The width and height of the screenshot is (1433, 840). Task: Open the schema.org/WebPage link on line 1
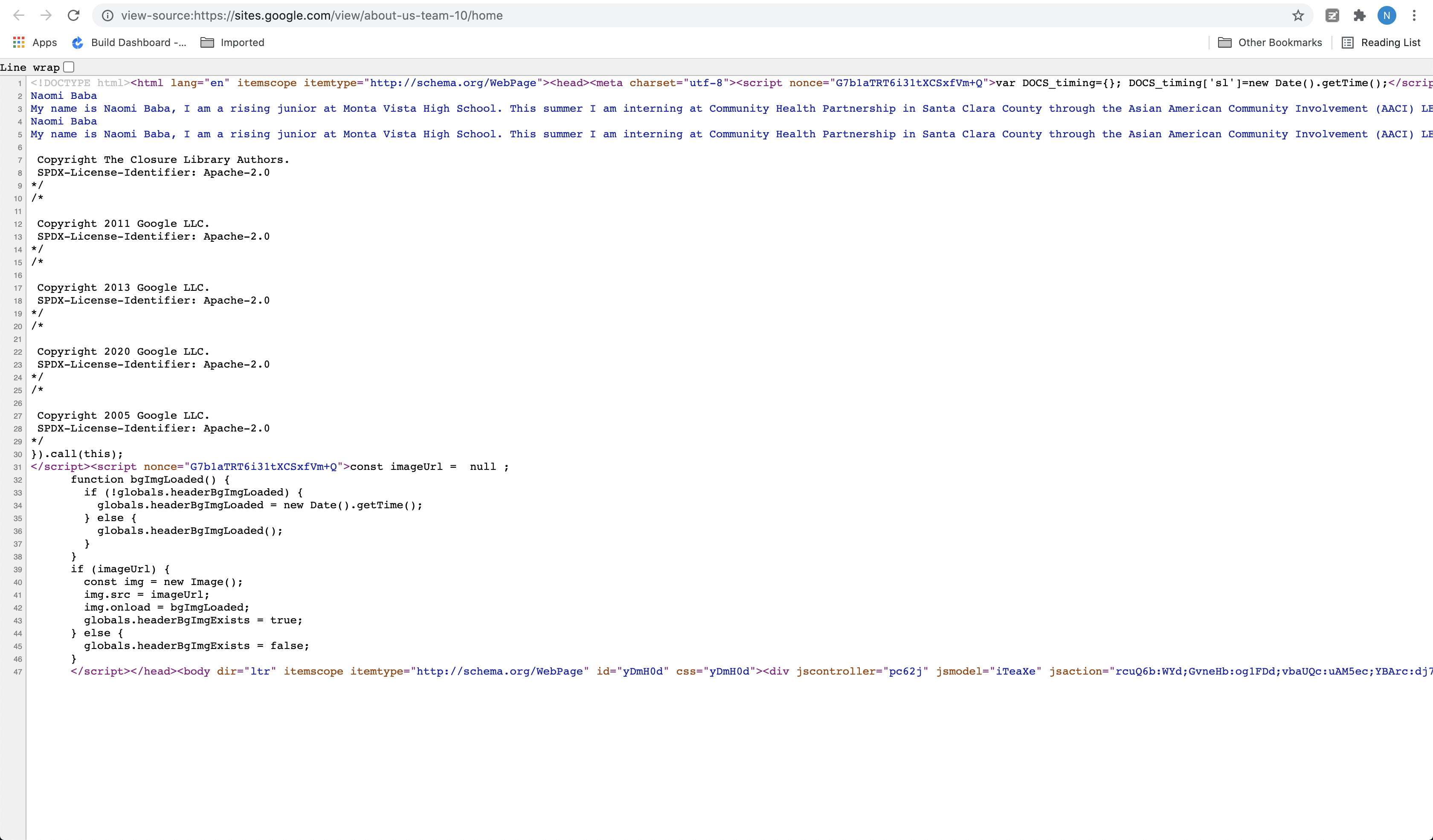453,83
